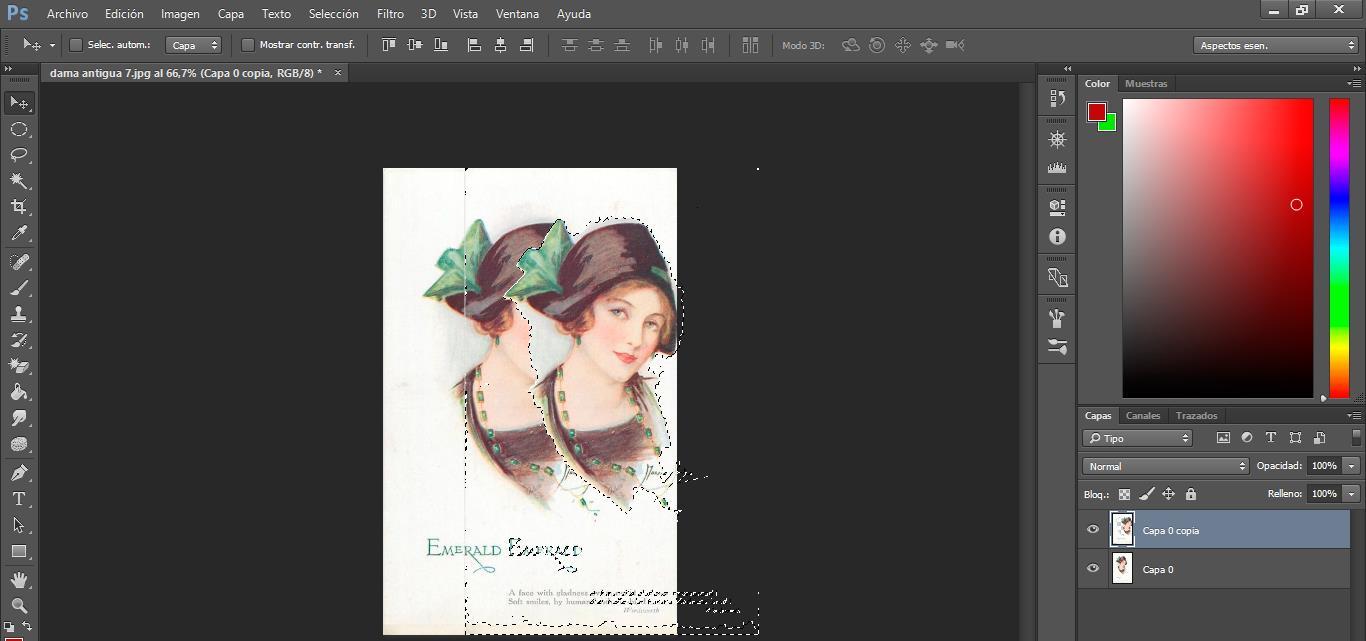The height and width of the screenshot is (641, 1366).
Task: Open the Move tool preset picker arrow
Action: pos(52,45)
